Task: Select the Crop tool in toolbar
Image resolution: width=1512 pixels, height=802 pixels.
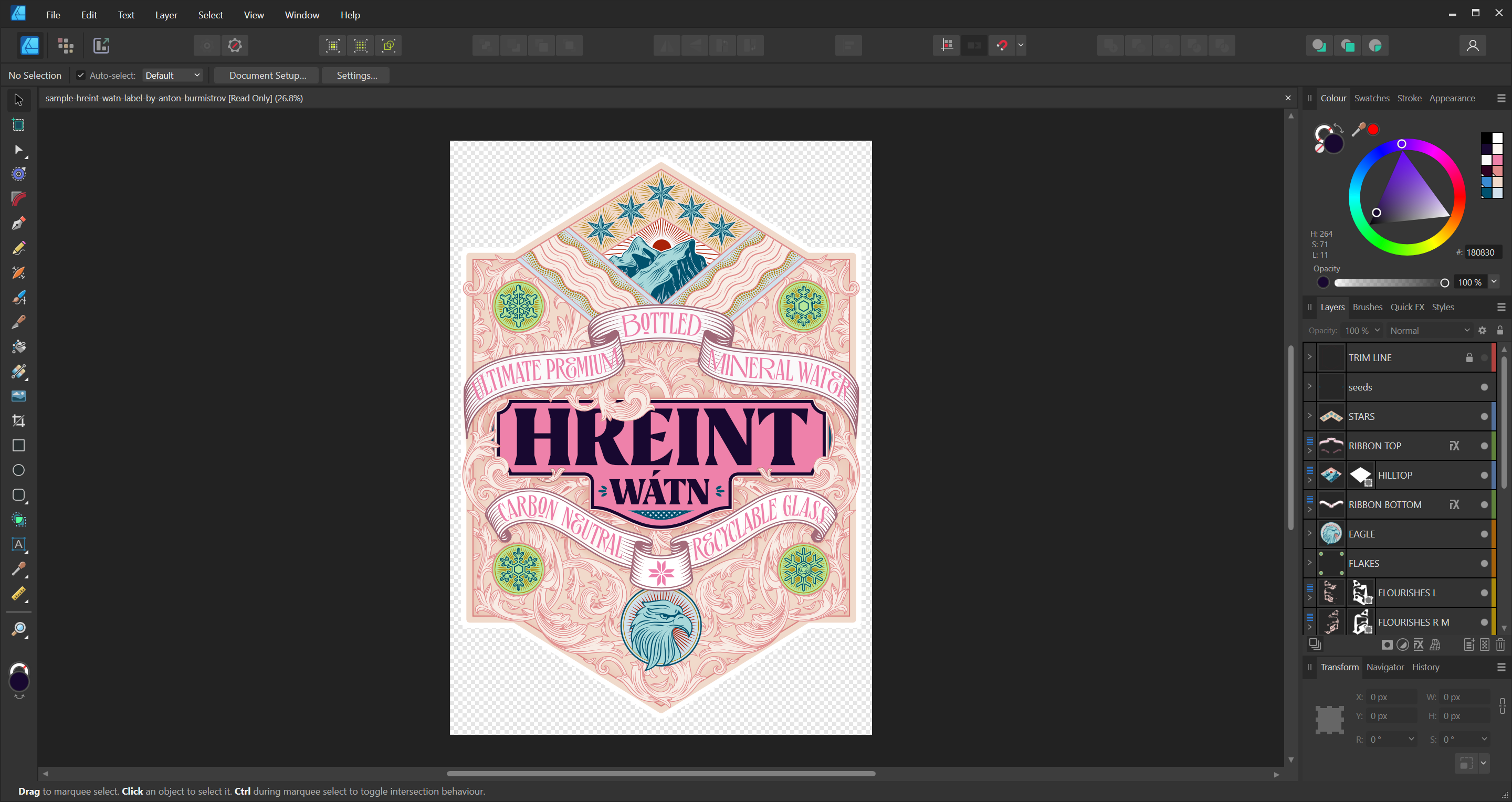Action: [x=18, y=420]
